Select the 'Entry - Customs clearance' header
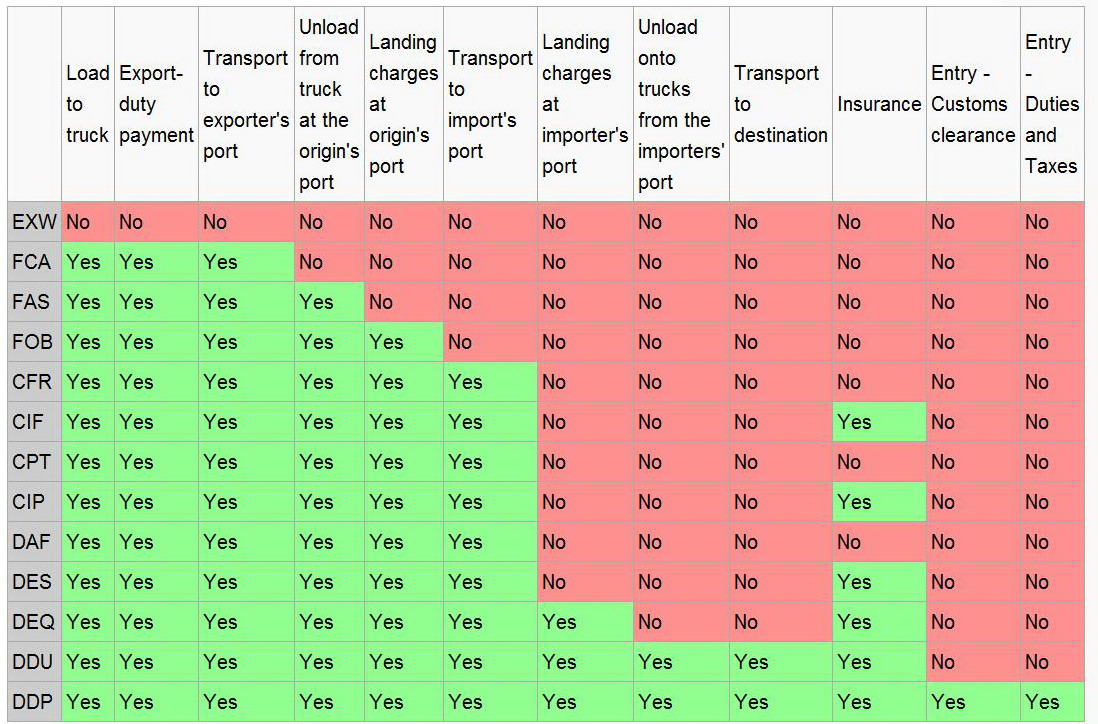Screen dimensions: 1098x724 click(972, 104)
